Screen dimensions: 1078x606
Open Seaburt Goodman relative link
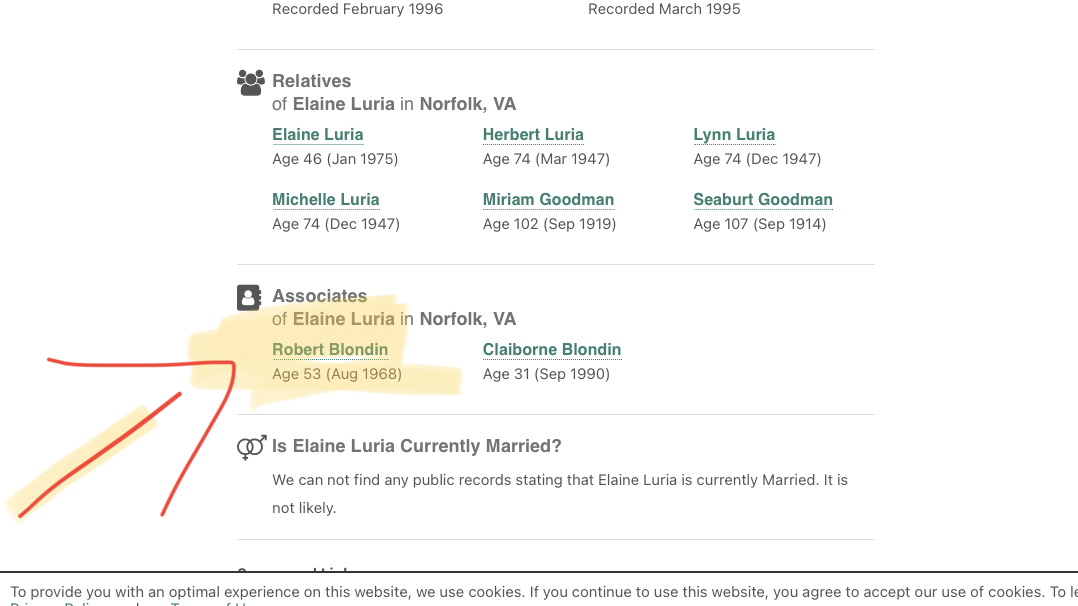coord(762,199)
